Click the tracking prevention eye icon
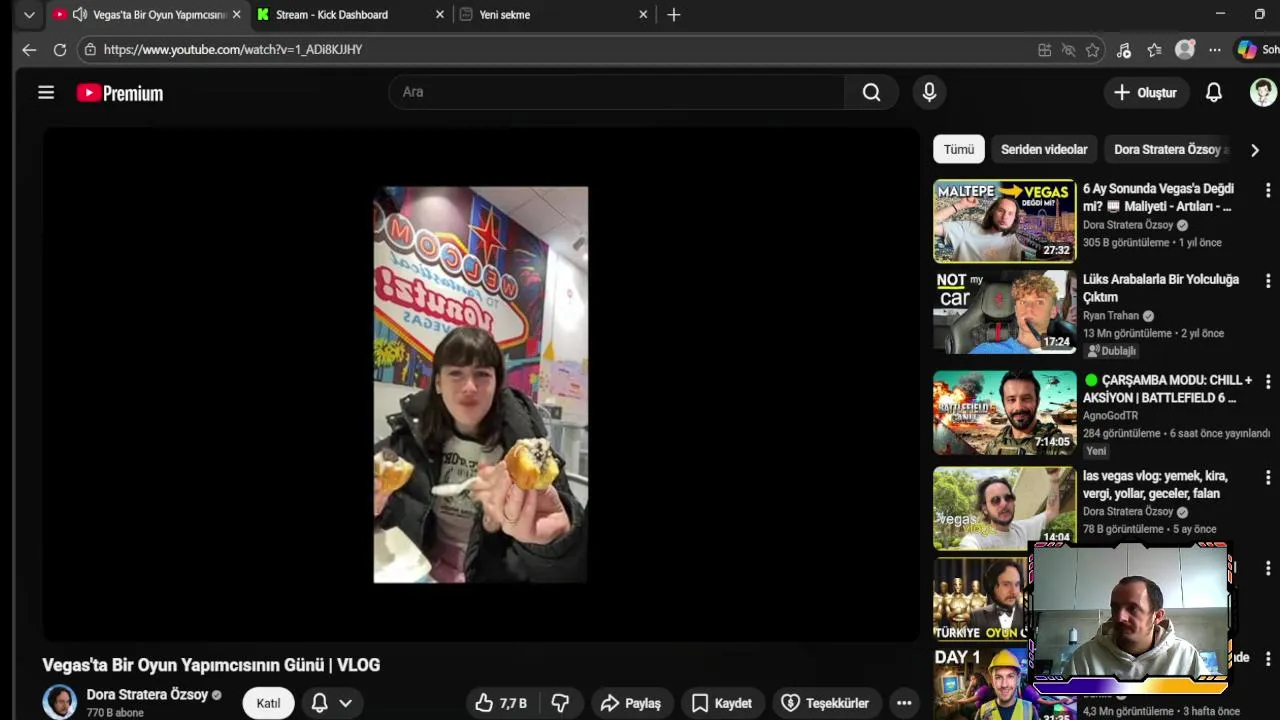 click(1068, 50)
